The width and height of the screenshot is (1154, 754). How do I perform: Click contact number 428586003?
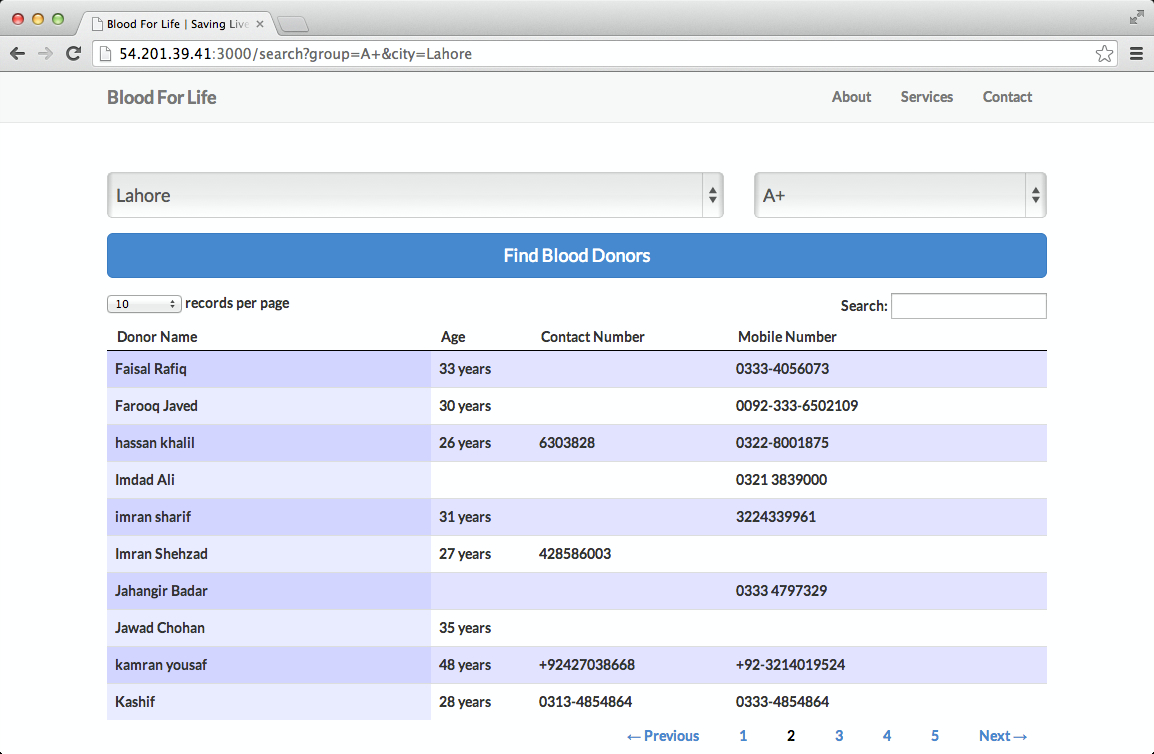[575, 554]
